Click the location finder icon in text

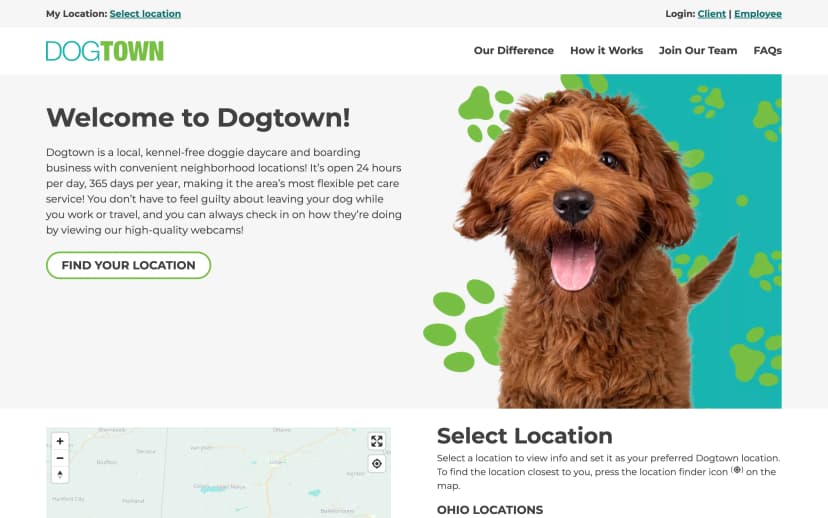click(x=737, y=469)
